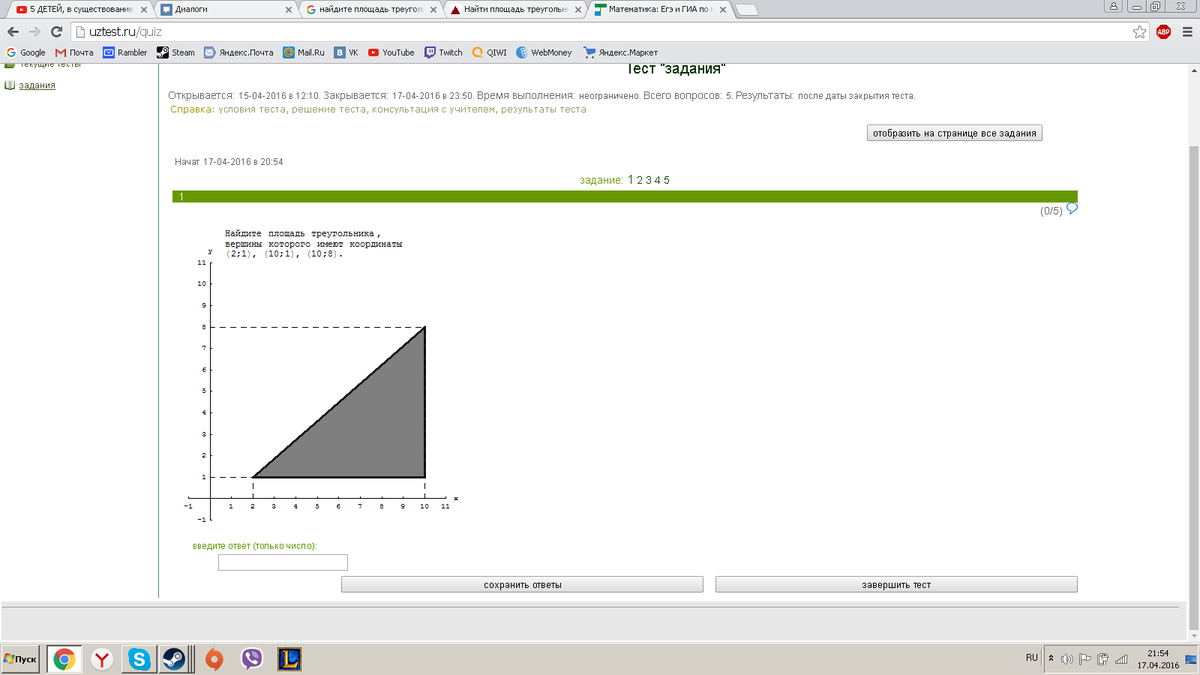Open Skype from the taskbar
The image size is (1200, 675).
(138, 659)
